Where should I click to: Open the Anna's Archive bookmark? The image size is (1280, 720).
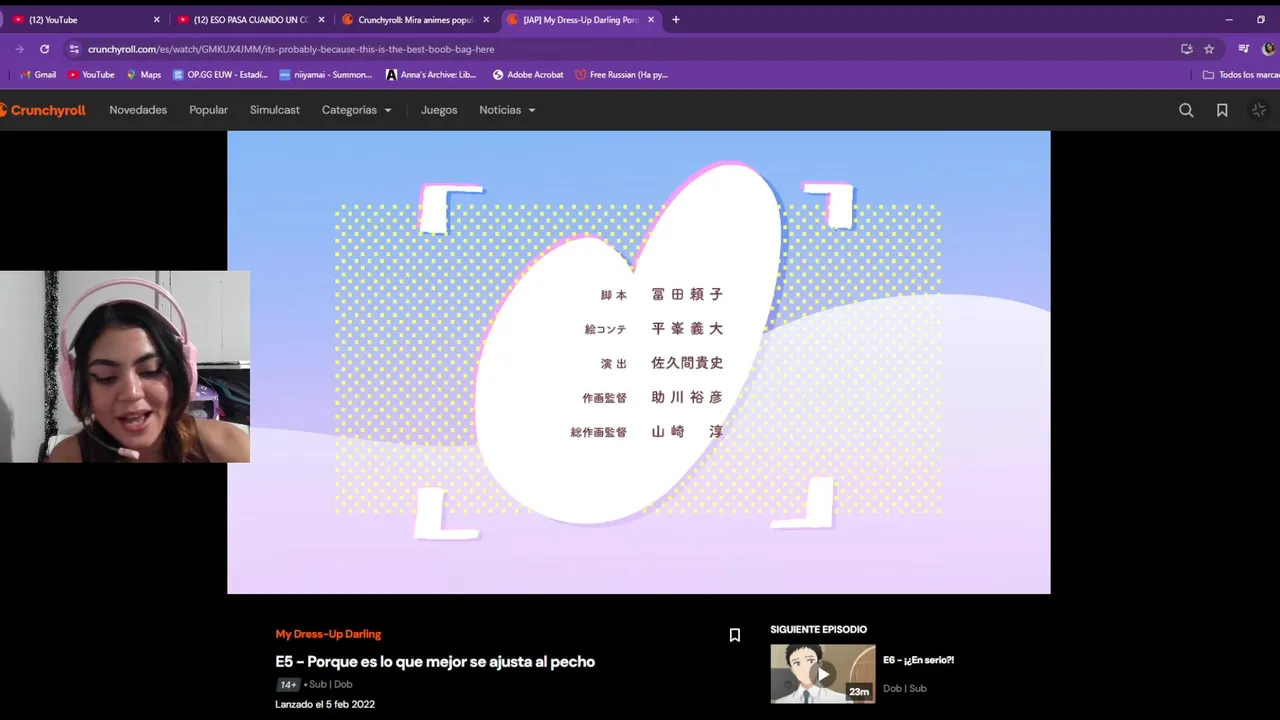[x=431, y=74]
